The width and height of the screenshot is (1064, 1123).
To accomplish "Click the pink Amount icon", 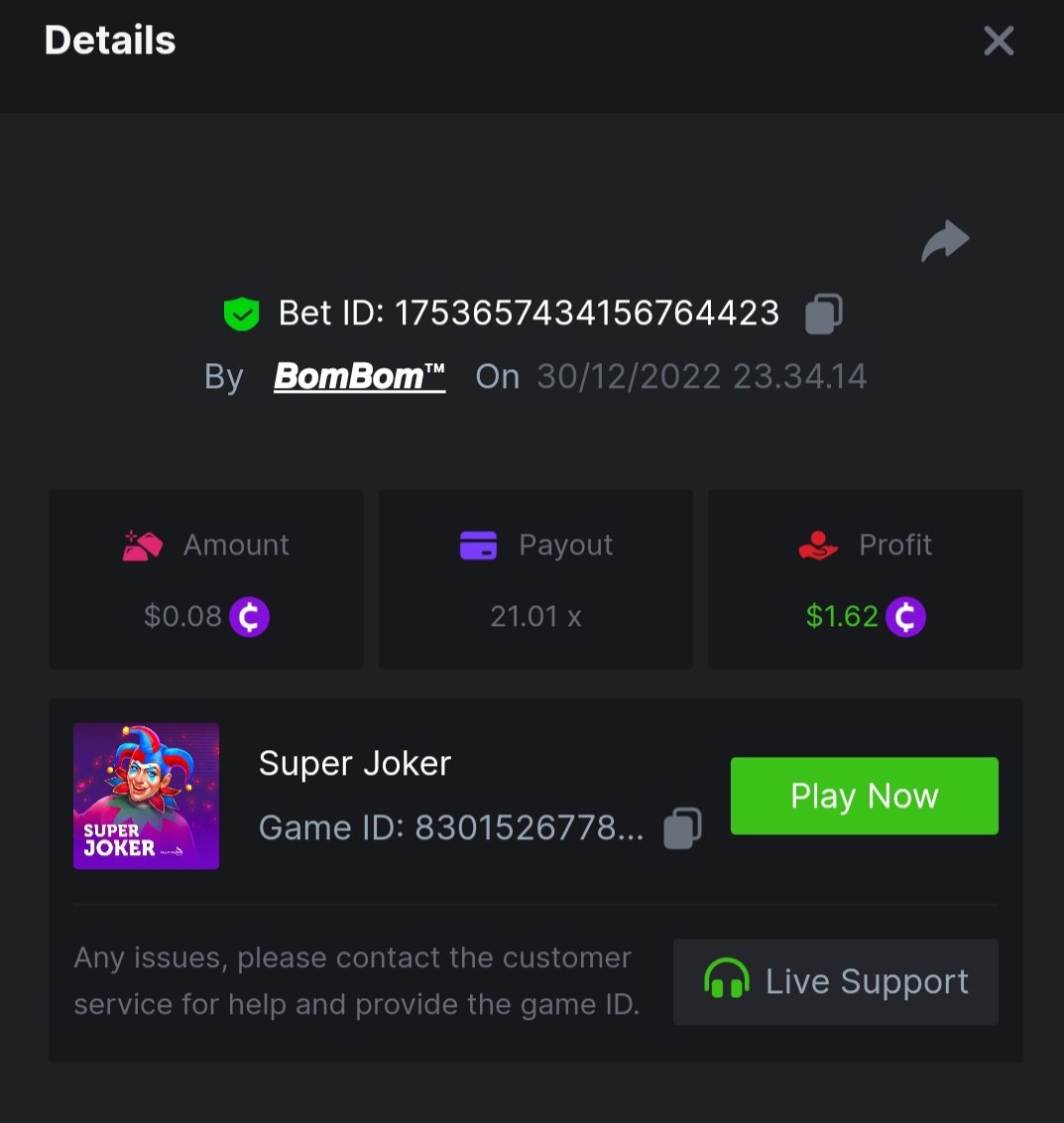I will [x=143, y=546].
